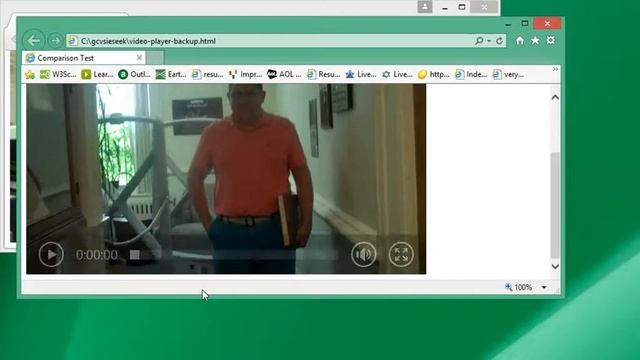Open the Tools gear icon
640x360 pixels.
tap(551, 40)
